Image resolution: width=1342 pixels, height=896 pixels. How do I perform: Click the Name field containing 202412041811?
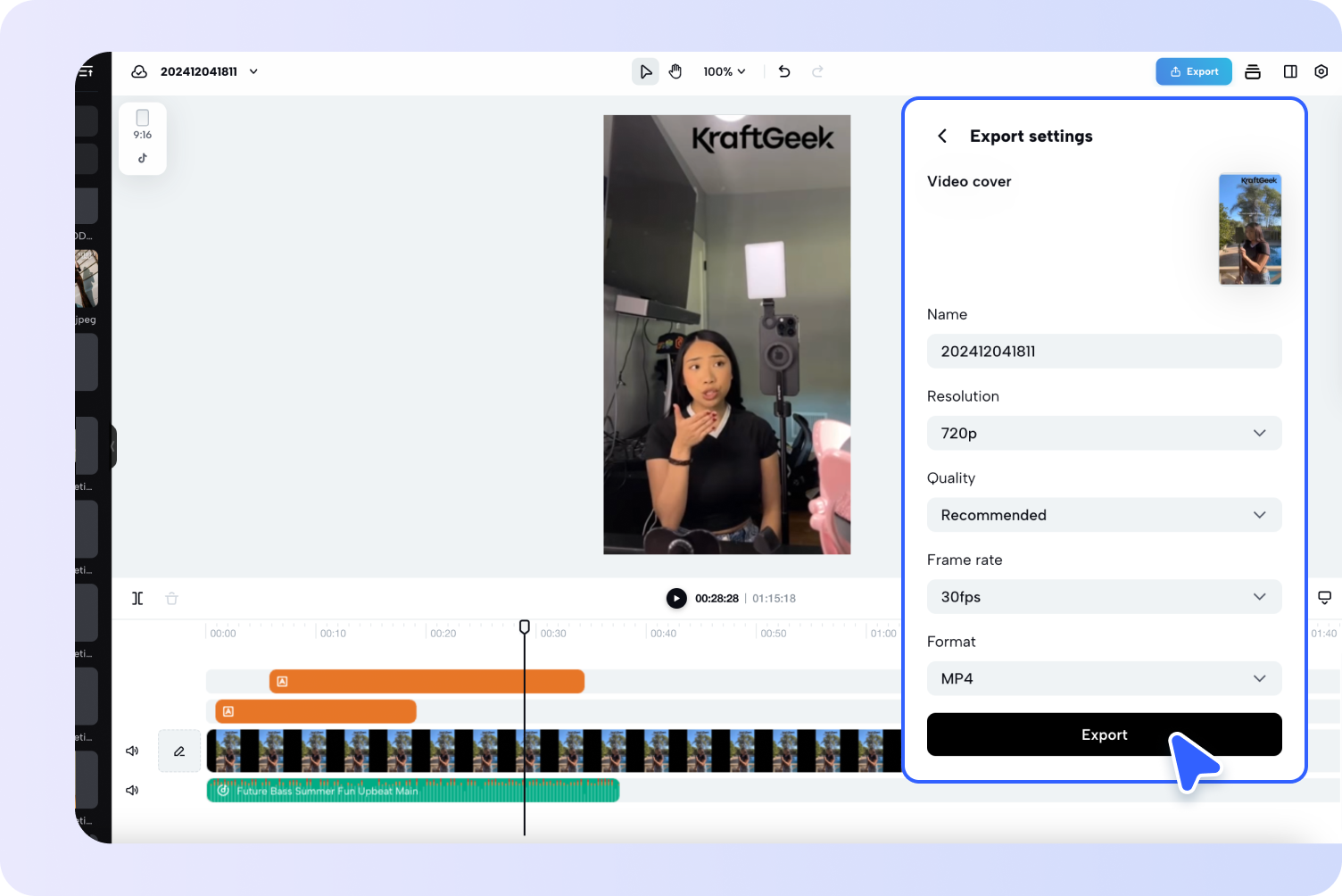click(x=1104, y=351)
